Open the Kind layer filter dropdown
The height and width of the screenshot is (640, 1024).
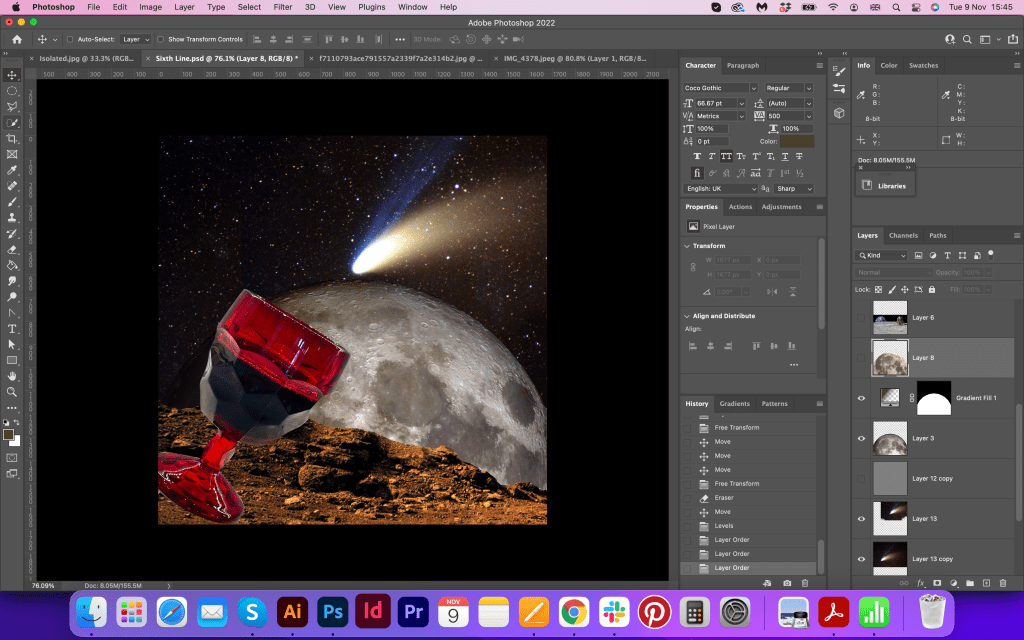click(x=882, y=255)
